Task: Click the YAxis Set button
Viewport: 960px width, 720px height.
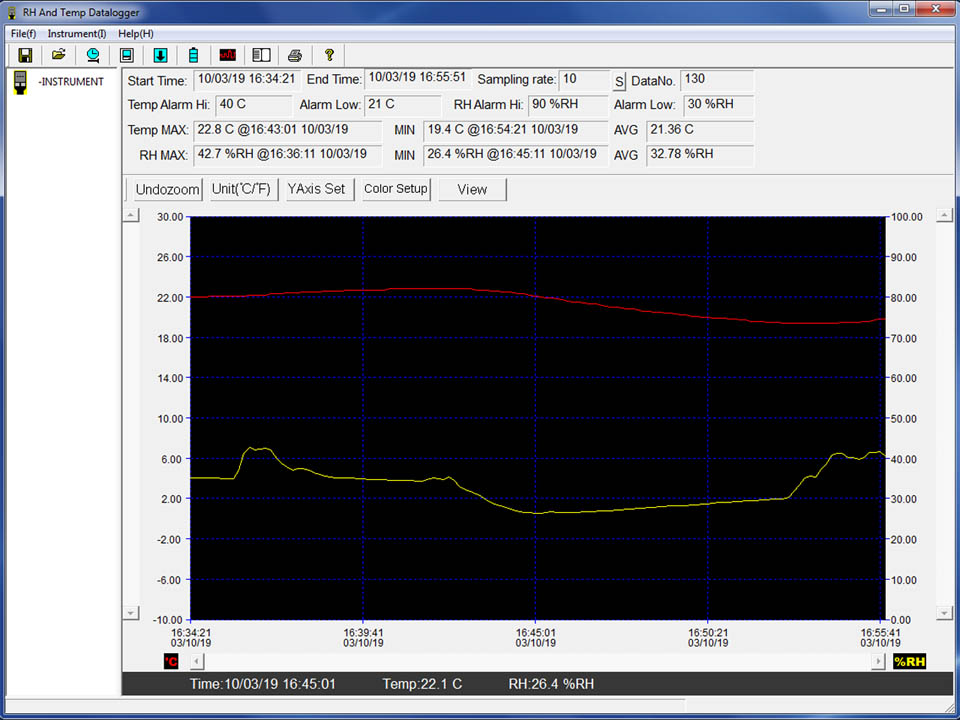Action: pyautogui.click(x=320, y=189)
